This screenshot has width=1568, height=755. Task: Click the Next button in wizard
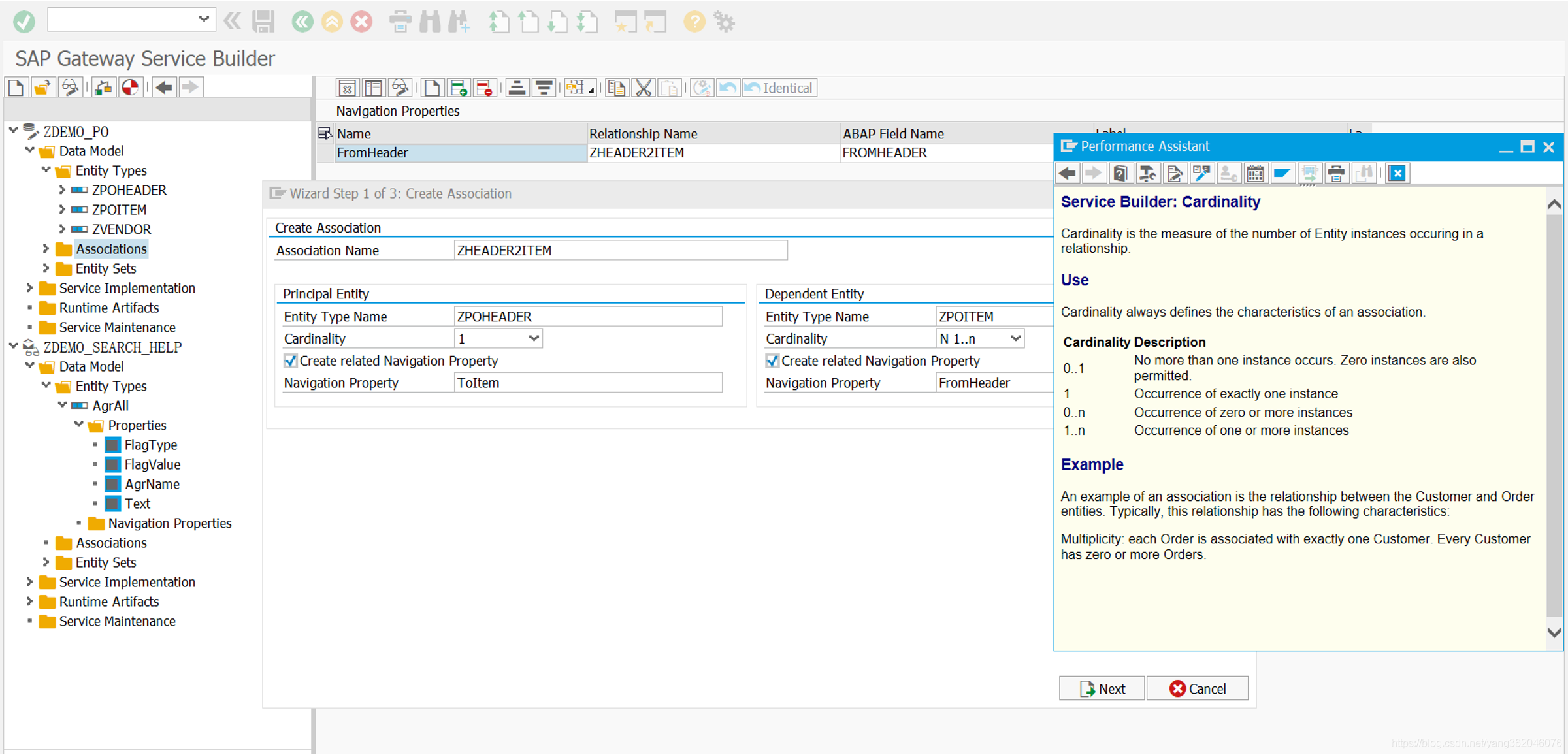pyautogui.click(x=1102, y=688)
